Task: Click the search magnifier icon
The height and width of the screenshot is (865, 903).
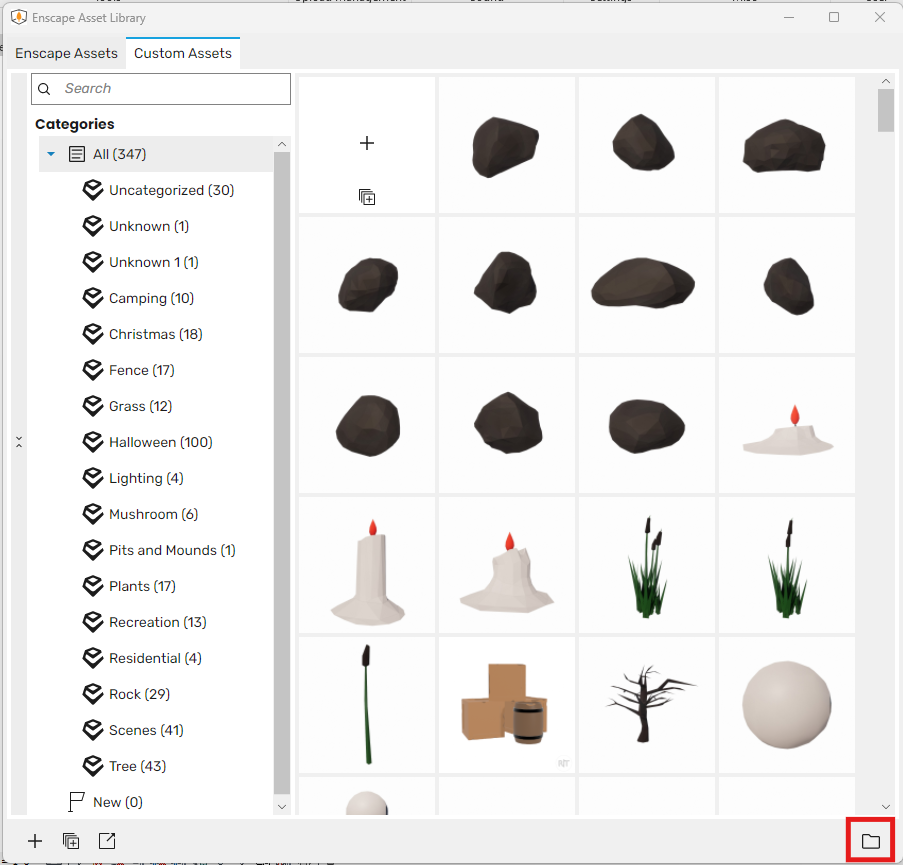Action: click(x=44, y=89)
